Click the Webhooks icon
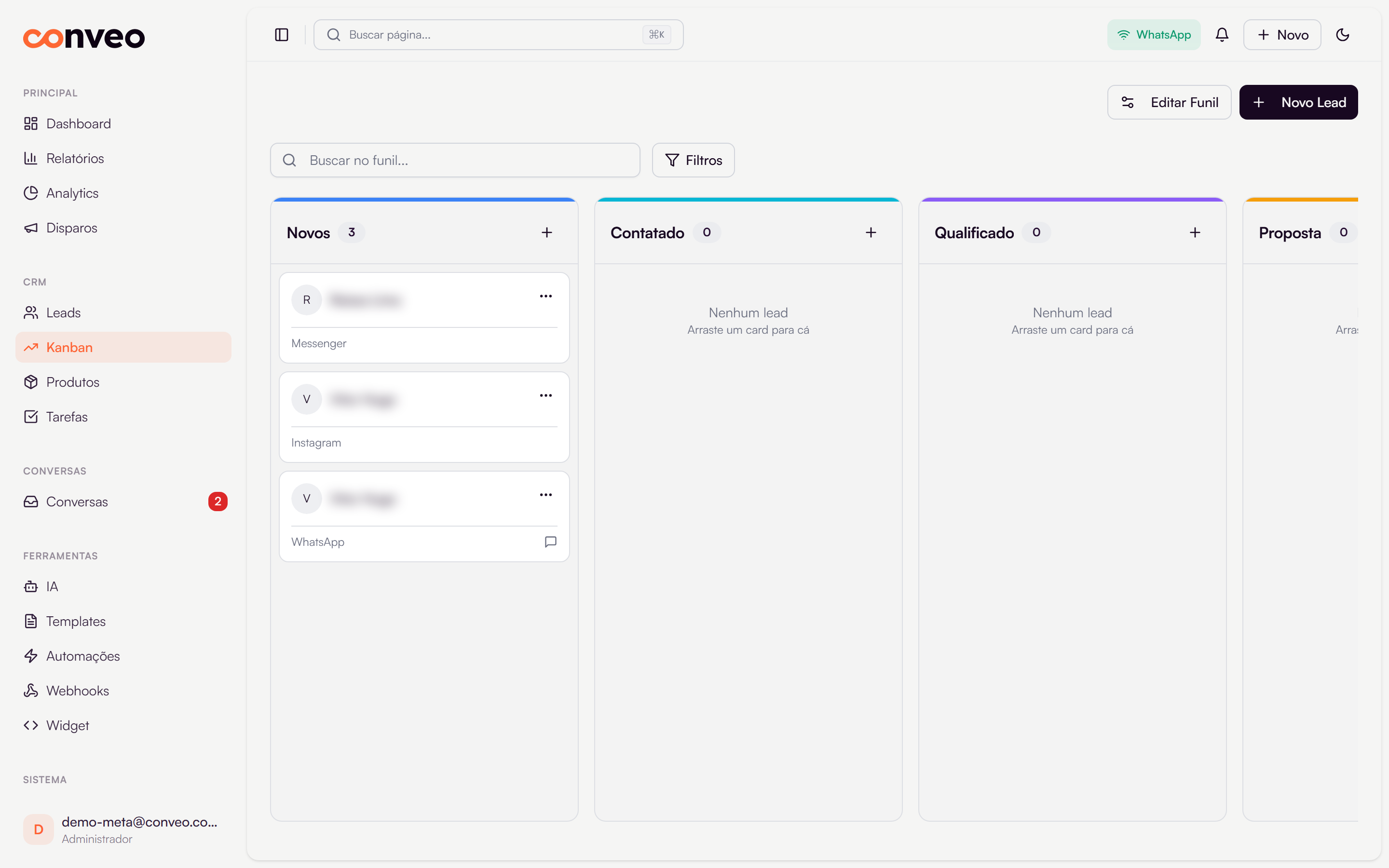Viewport: 1389px width, 868px height. [31, 691]
